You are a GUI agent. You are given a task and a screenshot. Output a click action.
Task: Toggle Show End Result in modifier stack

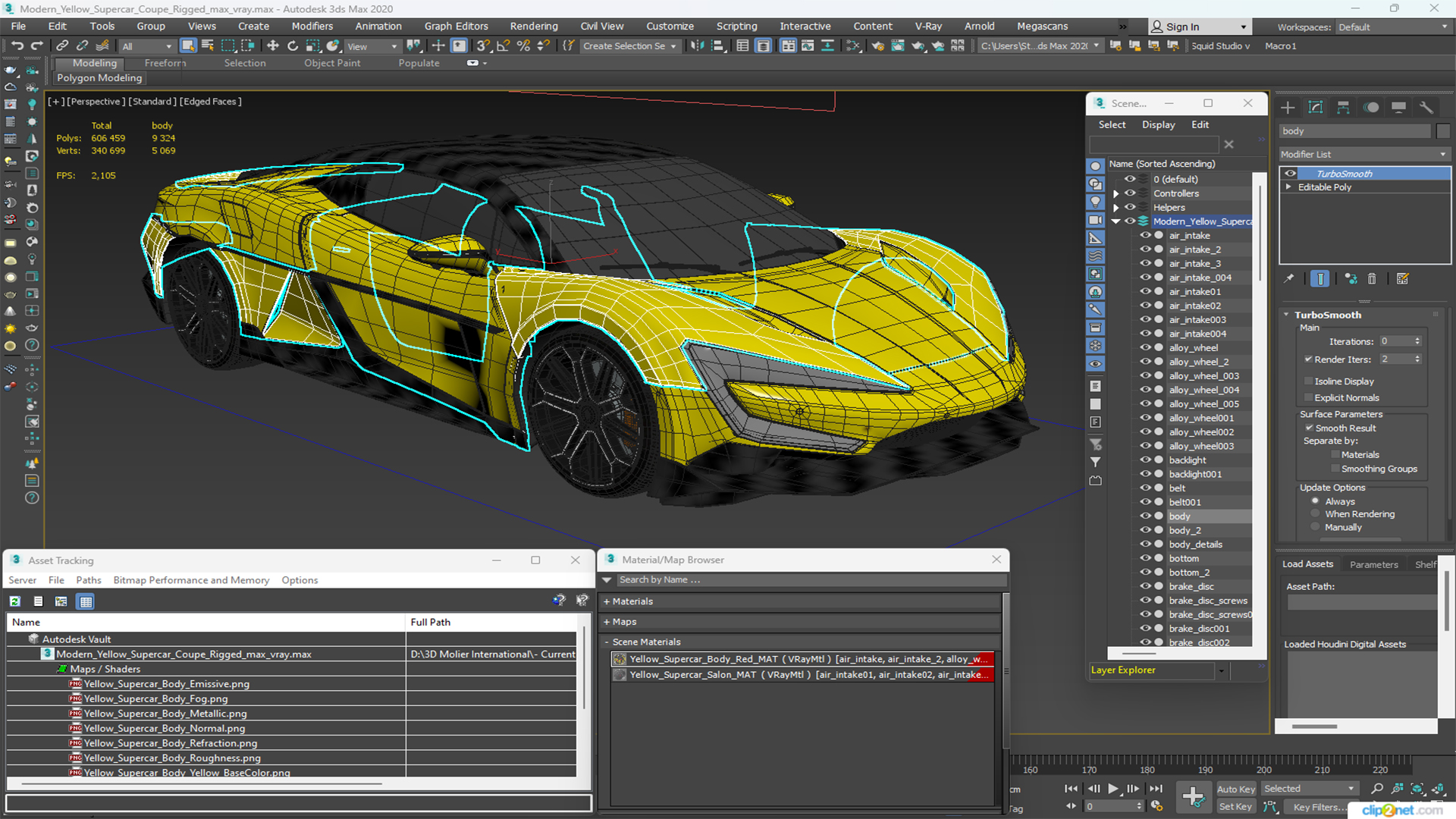[x=1320, y=279]
